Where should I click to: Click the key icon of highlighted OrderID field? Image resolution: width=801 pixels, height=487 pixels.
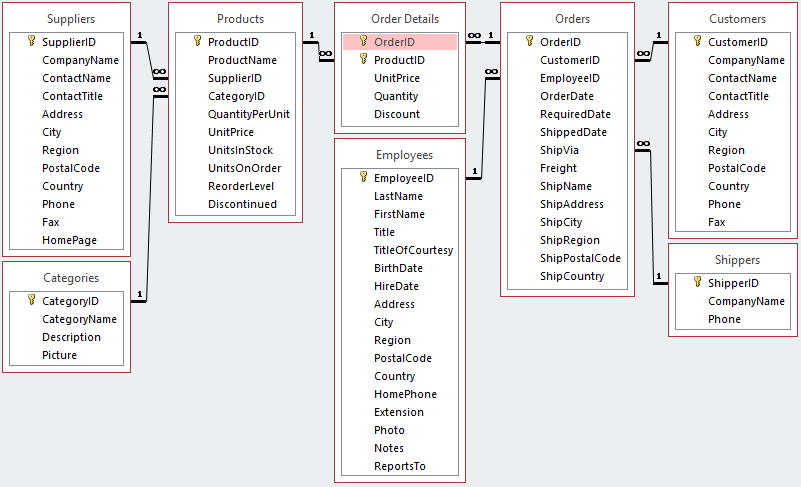(362, 42)
